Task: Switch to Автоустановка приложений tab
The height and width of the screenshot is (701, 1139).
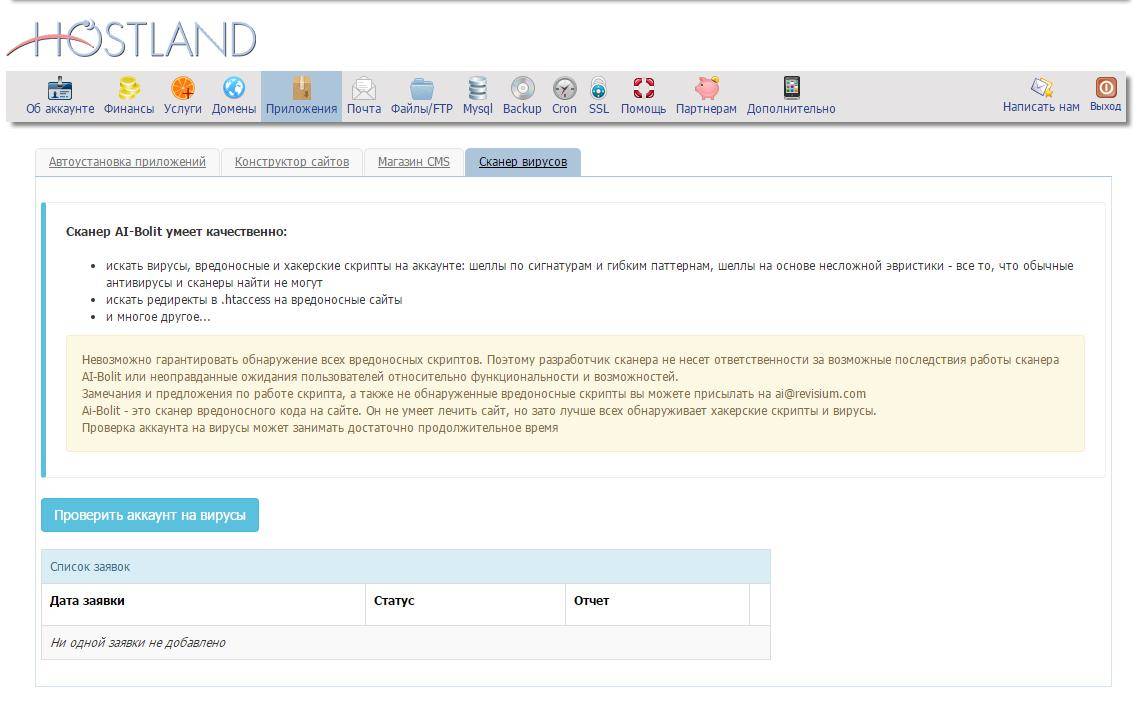Action: pos(127,162)
